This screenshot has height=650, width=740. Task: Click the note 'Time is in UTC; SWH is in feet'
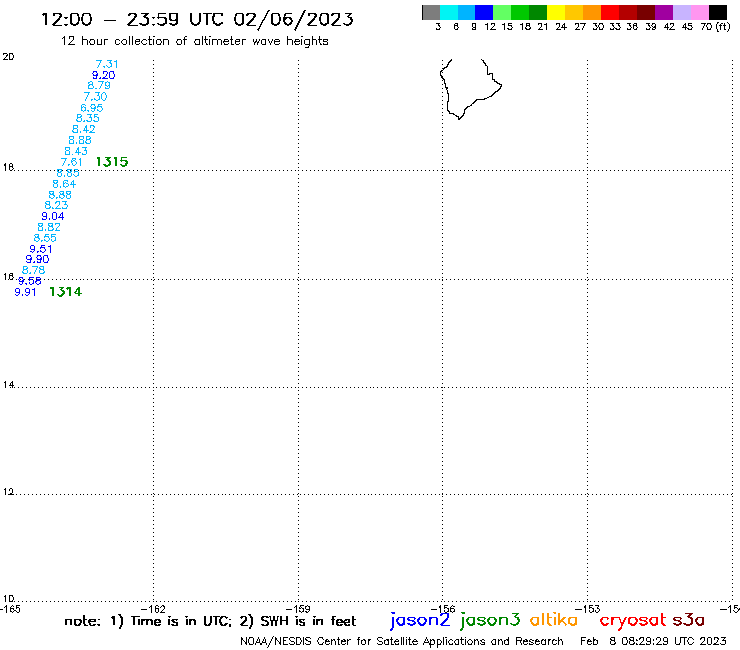(210, 621)
